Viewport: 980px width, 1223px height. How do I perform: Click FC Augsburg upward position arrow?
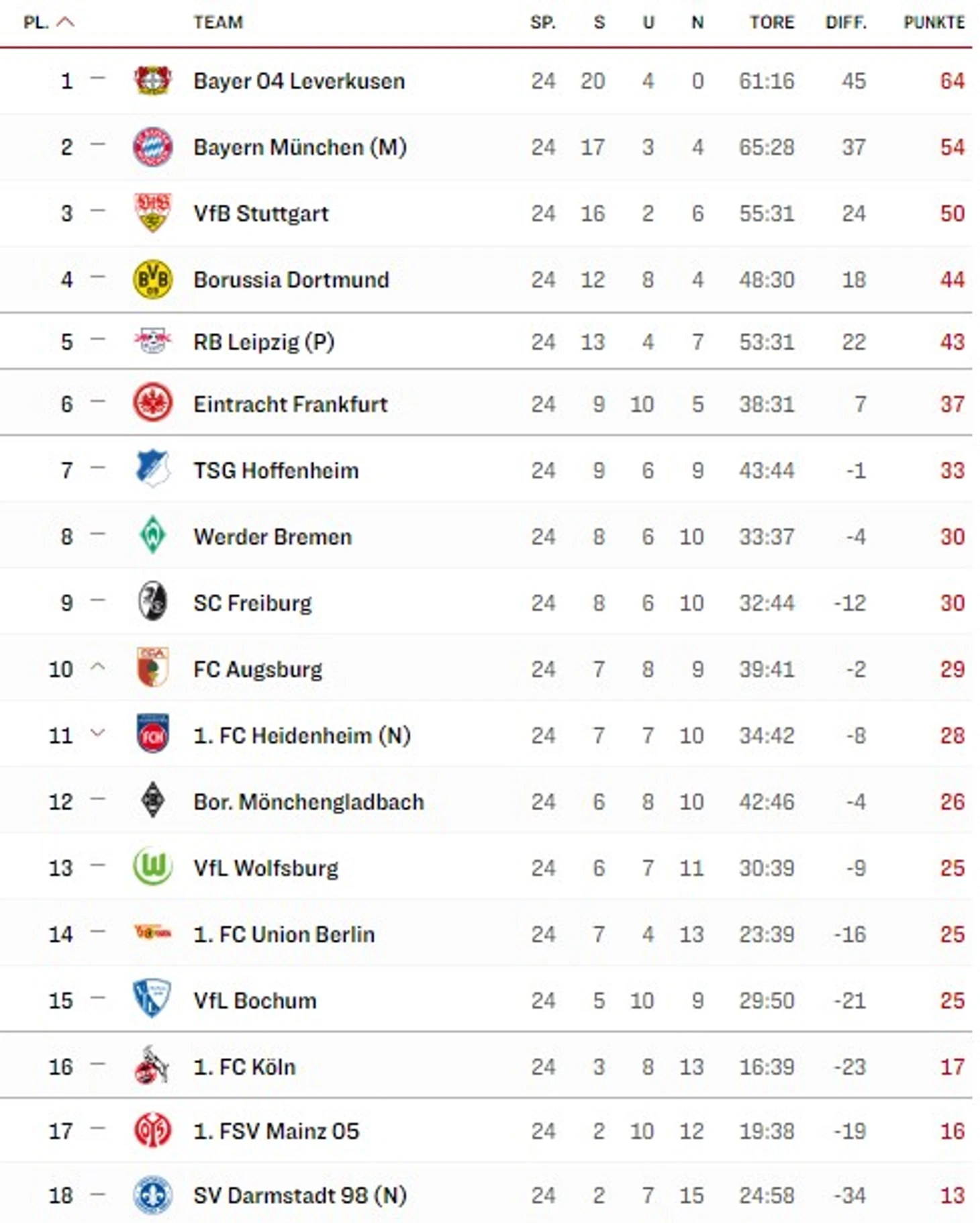point(97,667)
